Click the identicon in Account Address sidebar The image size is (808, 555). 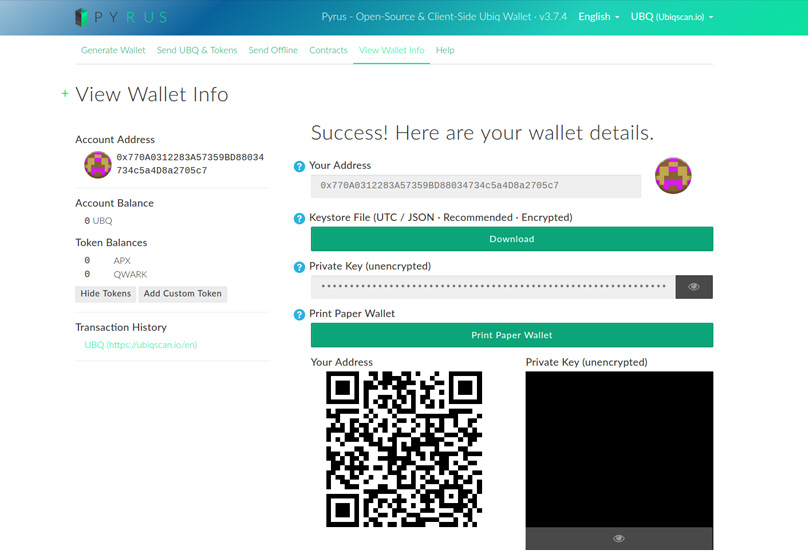click(x=98, y=165)
